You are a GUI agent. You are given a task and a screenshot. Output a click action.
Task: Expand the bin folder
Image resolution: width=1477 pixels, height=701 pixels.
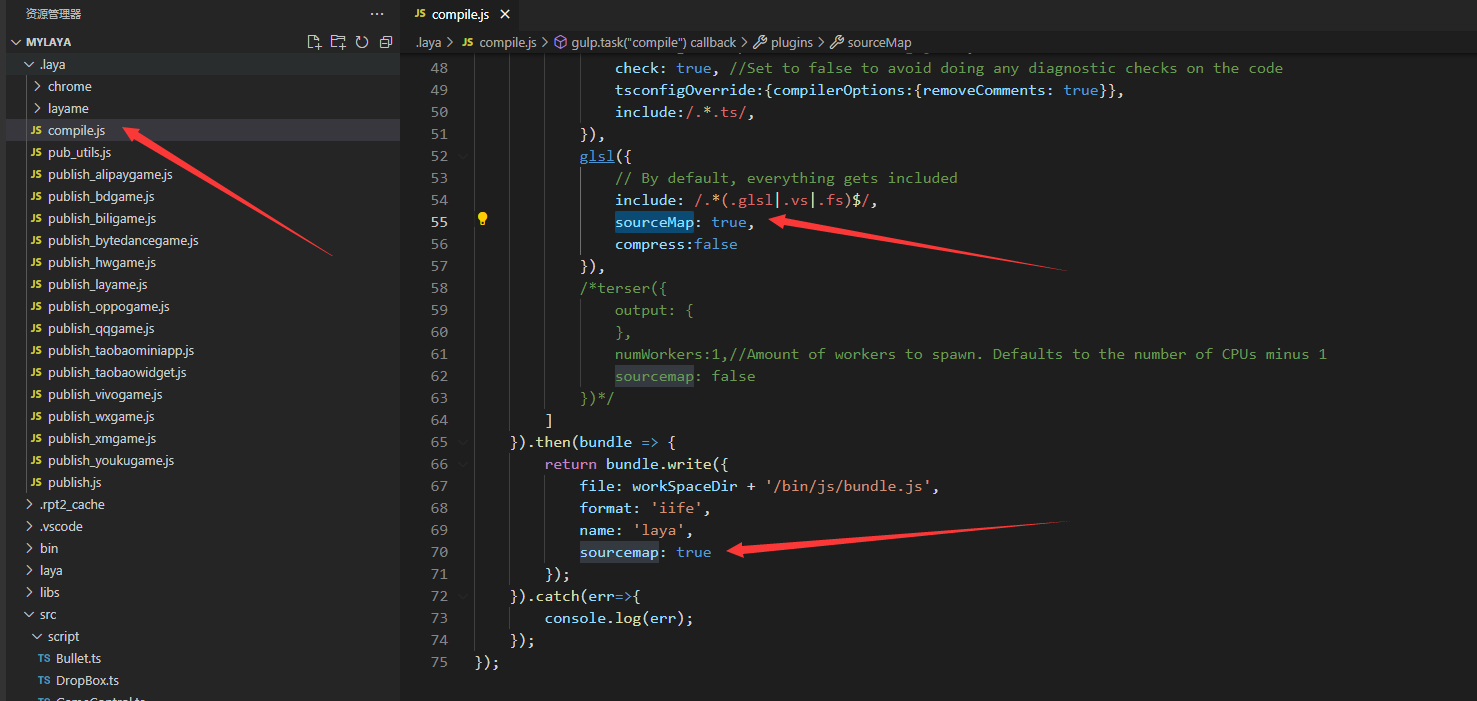30,548
